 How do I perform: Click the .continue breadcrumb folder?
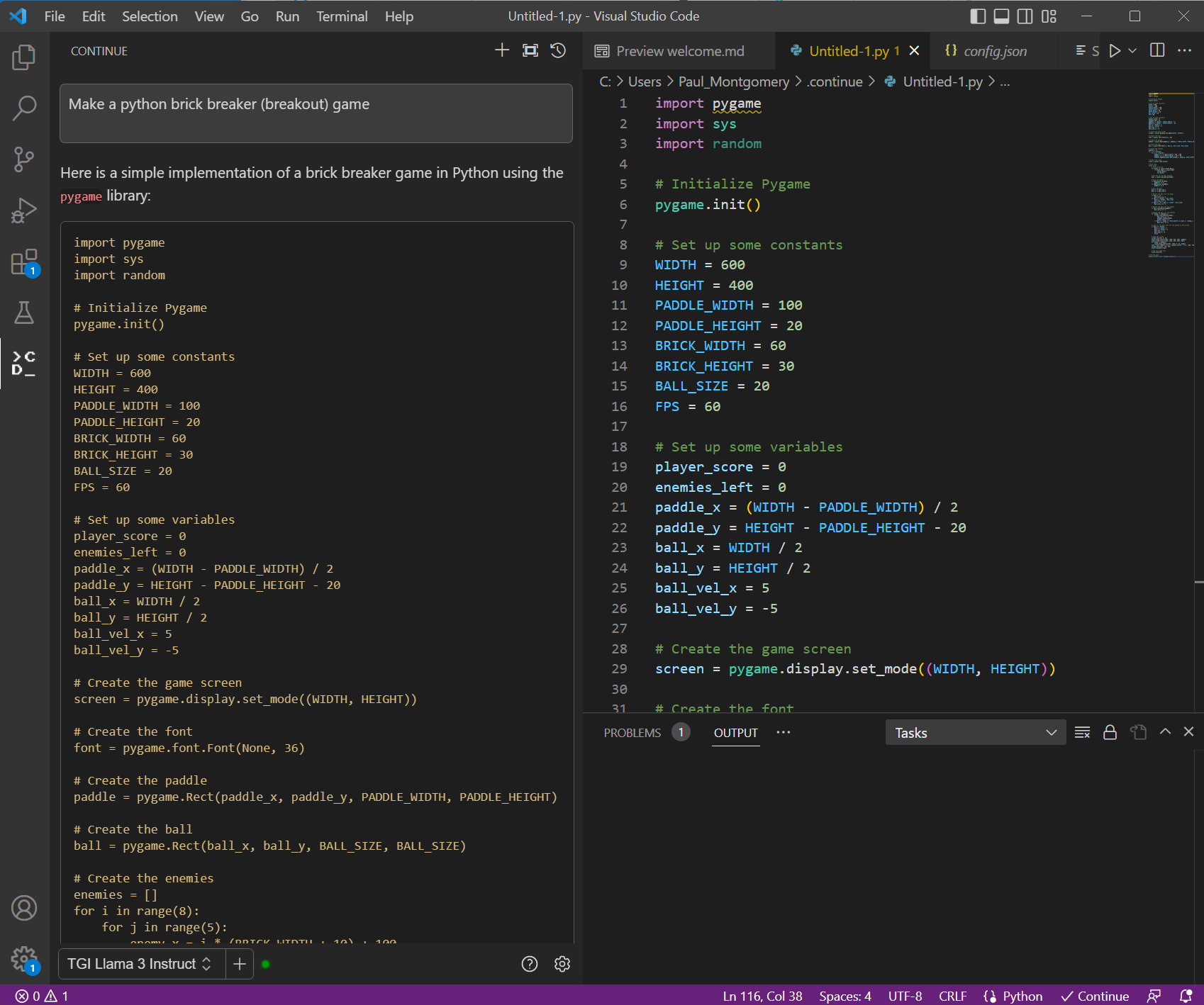coord(835,82)
